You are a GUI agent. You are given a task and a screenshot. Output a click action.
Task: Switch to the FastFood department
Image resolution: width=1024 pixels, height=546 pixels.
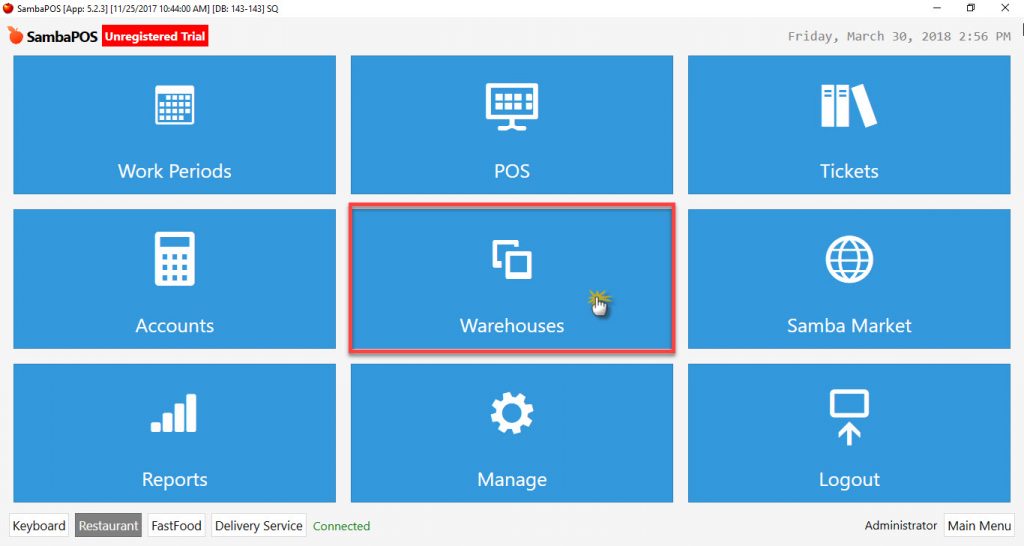[x=176, y=526]
